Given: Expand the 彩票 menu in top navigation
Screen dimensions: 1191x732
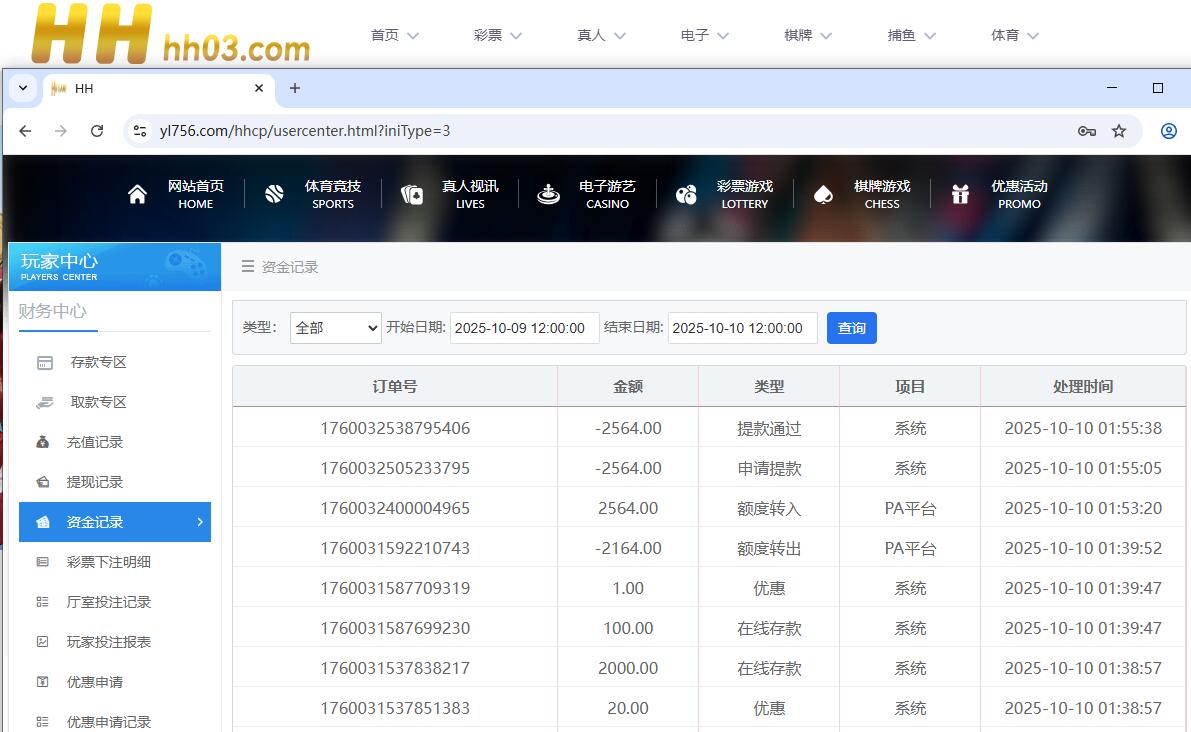Looking at the screenshot, I should [x=498, y=35].
